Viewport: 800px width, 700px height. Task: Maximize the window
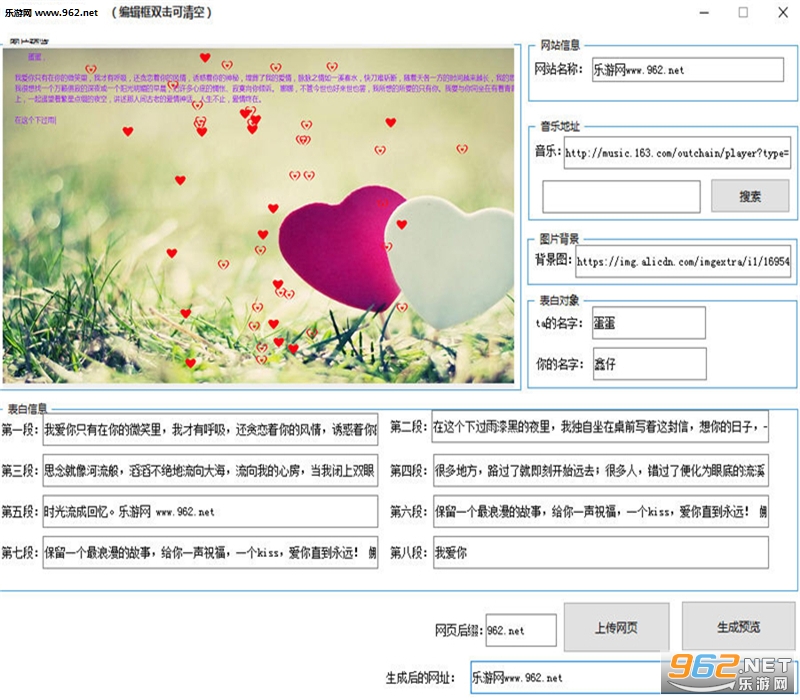pyautogui.click(x=743, y=12)
